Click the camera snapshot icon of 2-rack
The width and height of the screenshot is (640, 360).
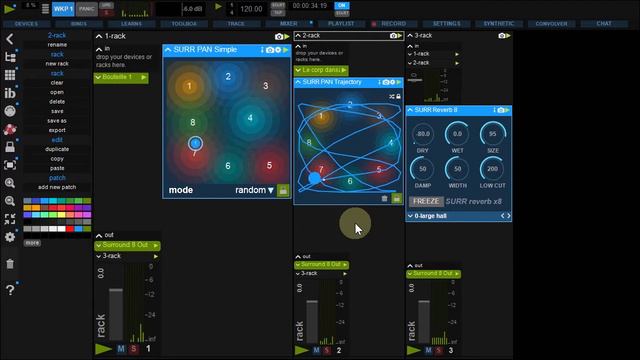(x=393, y=36)
